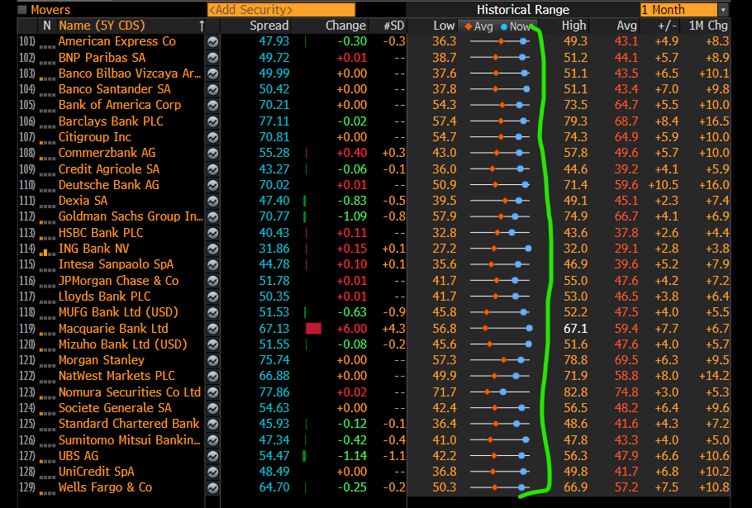Click the chart icon for BNP Paribas SA
The height and width of the screenshot is (508, 752).
[x=212, y=58]
